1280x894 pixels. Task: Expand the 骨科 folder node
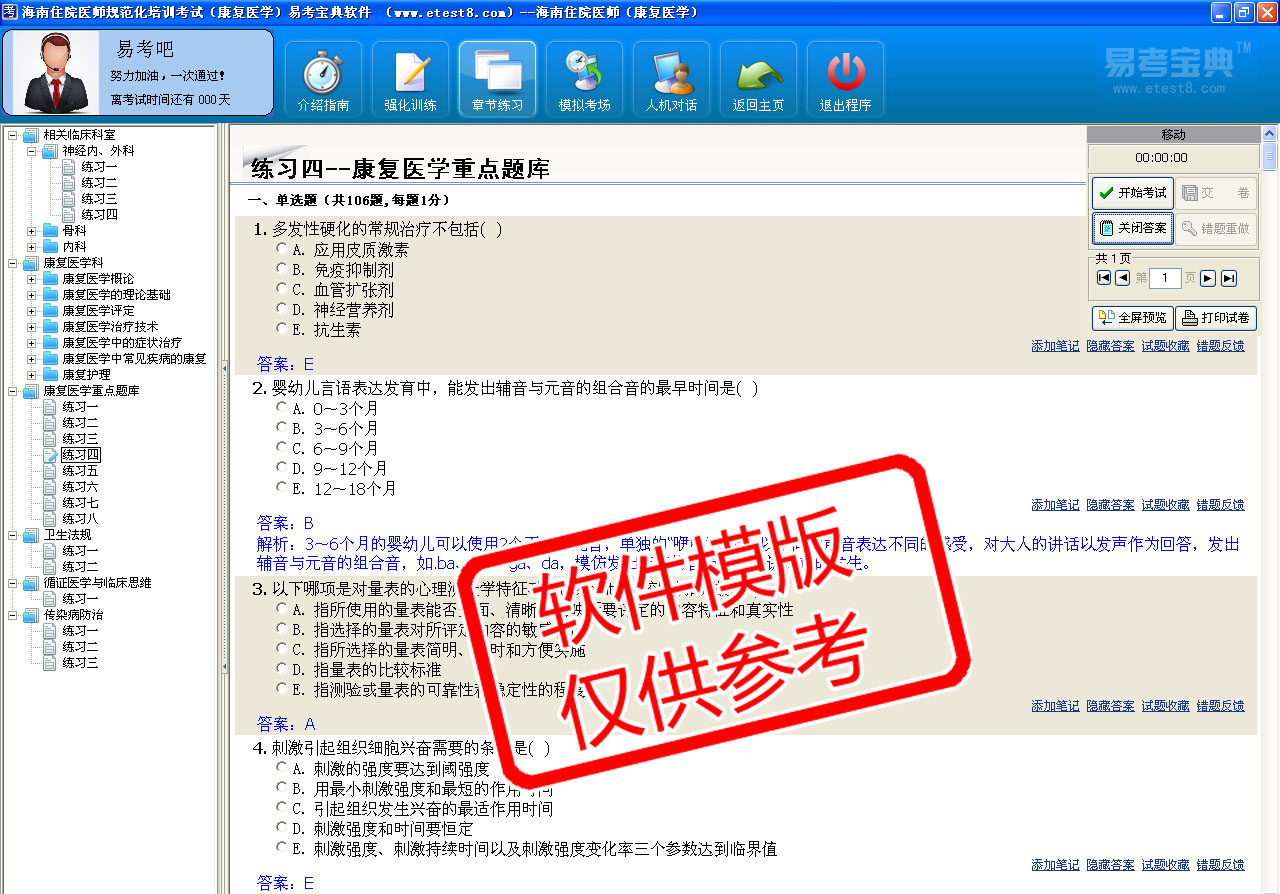click(32, 231)
